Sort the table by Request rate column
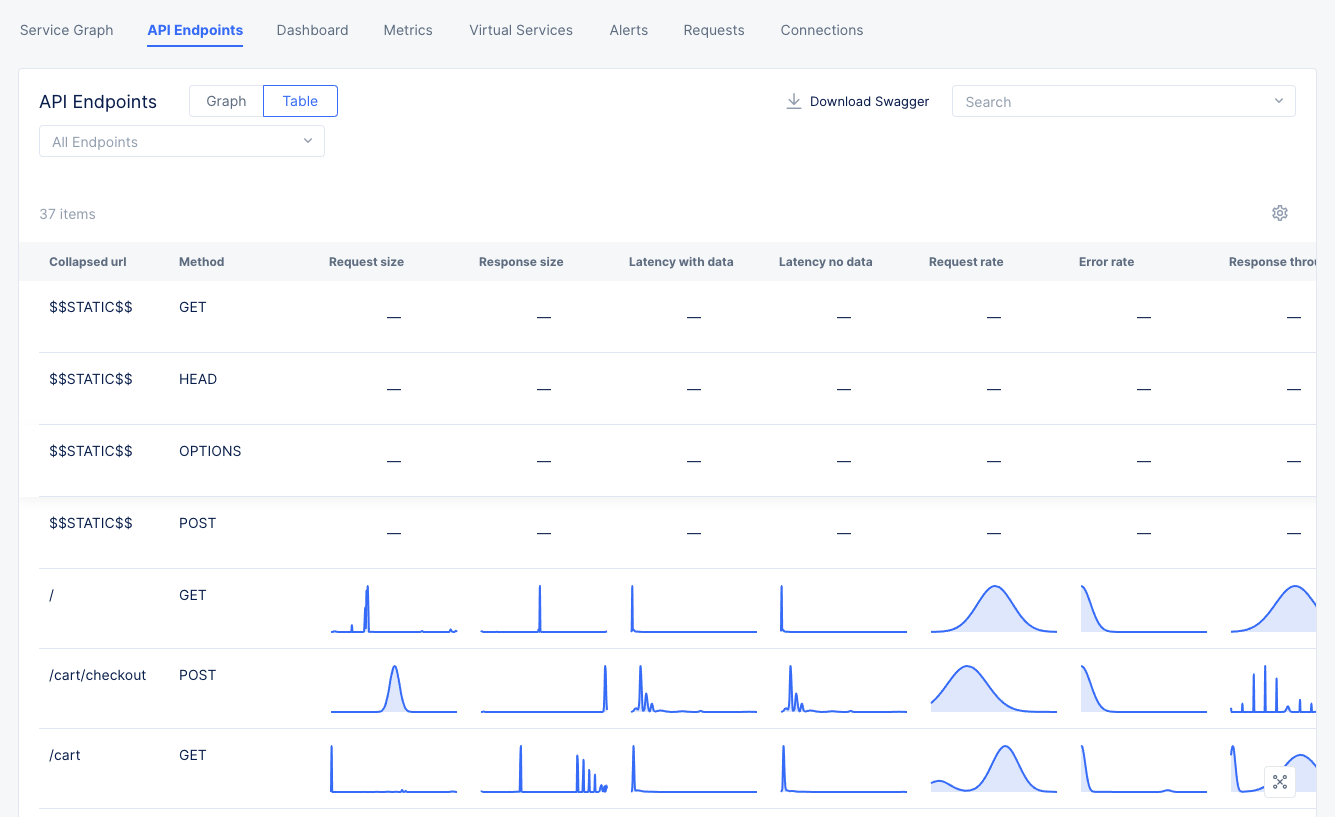The width and height of the screenshot is (1335, 817). tap(966, 261)
